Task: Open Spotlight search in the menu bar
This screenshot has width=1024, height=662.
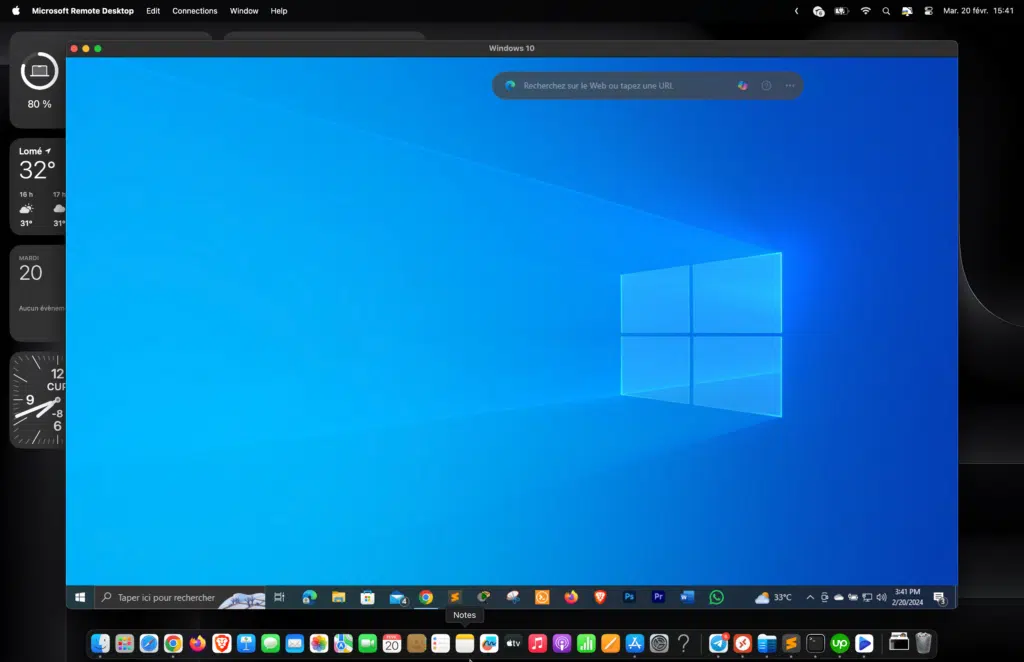Action: coord(886,11)
